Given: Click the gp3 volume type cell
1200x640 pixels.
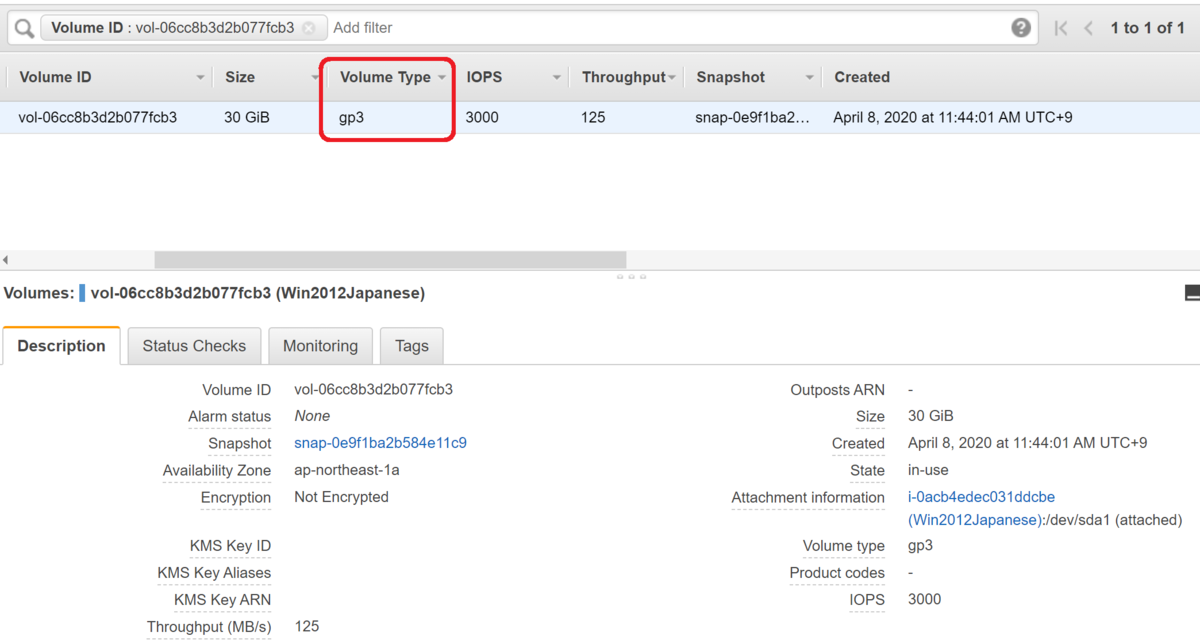Looking at the screenshot, I should [351, 117].
